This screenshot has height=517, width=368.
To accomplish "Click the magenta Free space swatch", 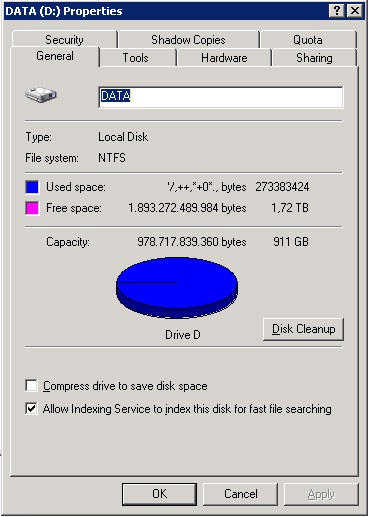I will (x=32, y=208).
